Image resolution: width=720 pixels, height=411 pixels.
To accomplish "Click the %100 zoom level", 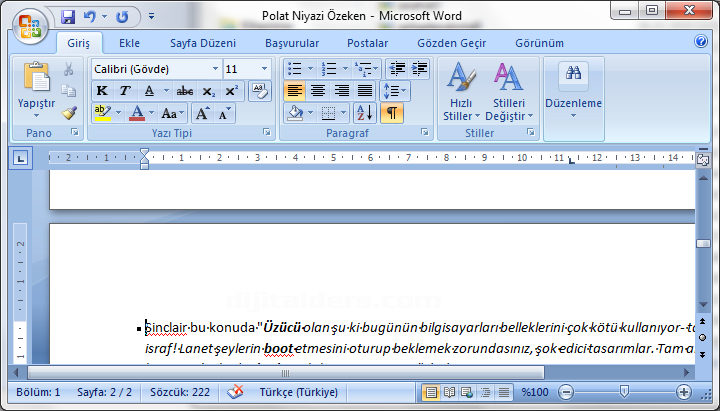I will point(534,392).
